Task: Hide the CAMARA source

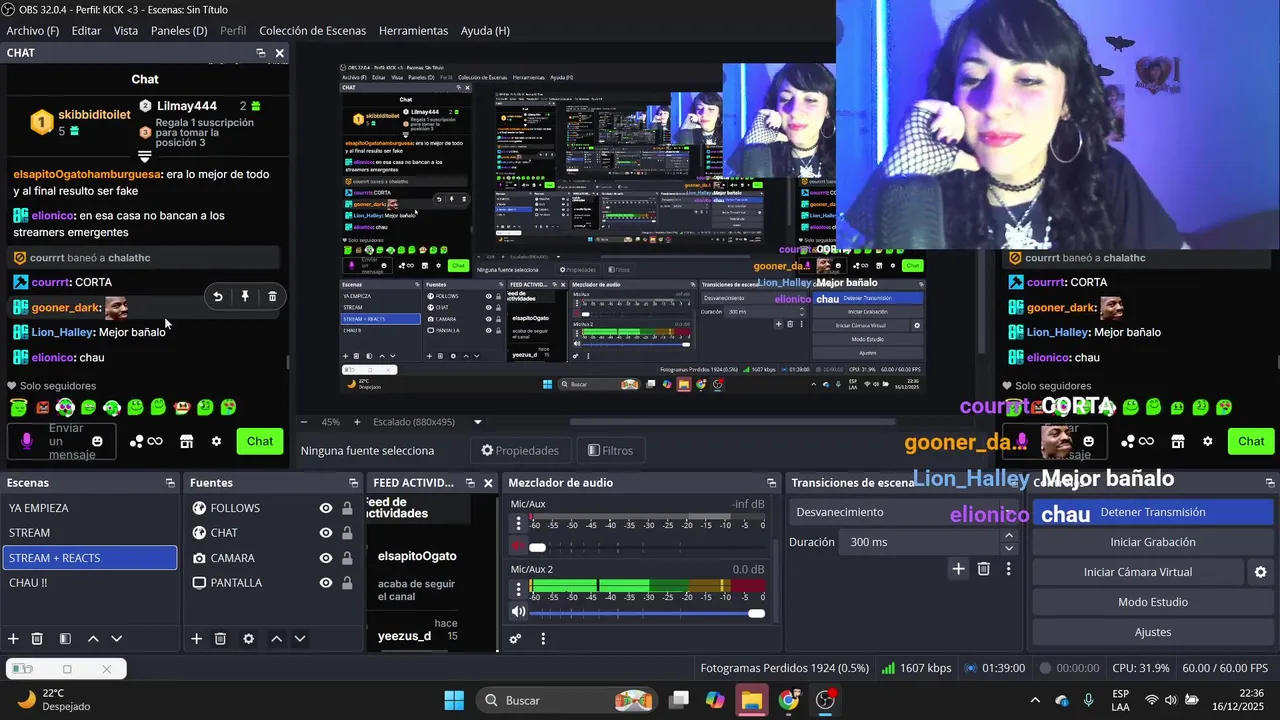Action: click(x=325, y=558)
